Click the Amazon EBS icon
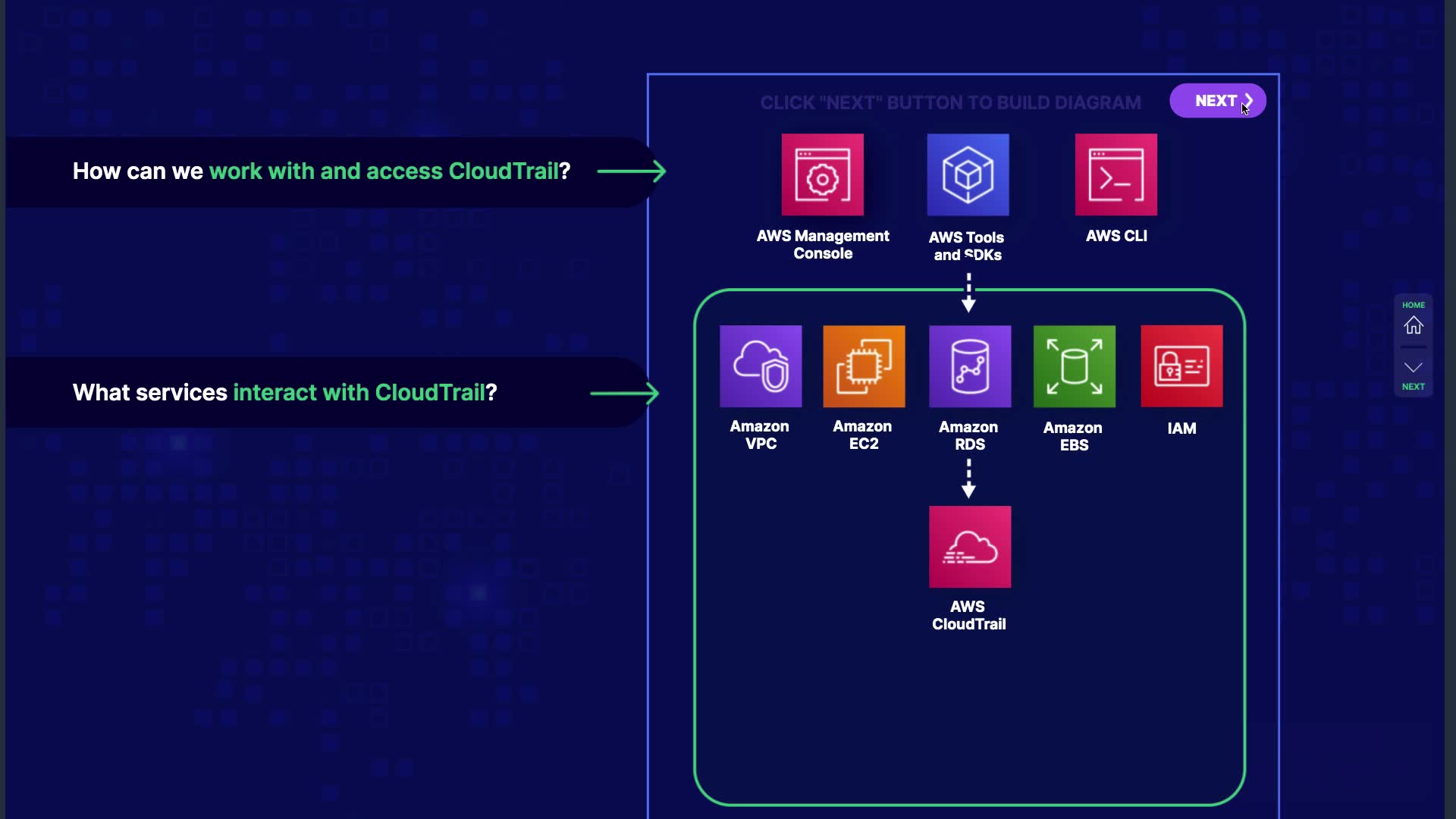Image resolution: width=1456 pixels, height=819 pixels. click(1074, 366)
